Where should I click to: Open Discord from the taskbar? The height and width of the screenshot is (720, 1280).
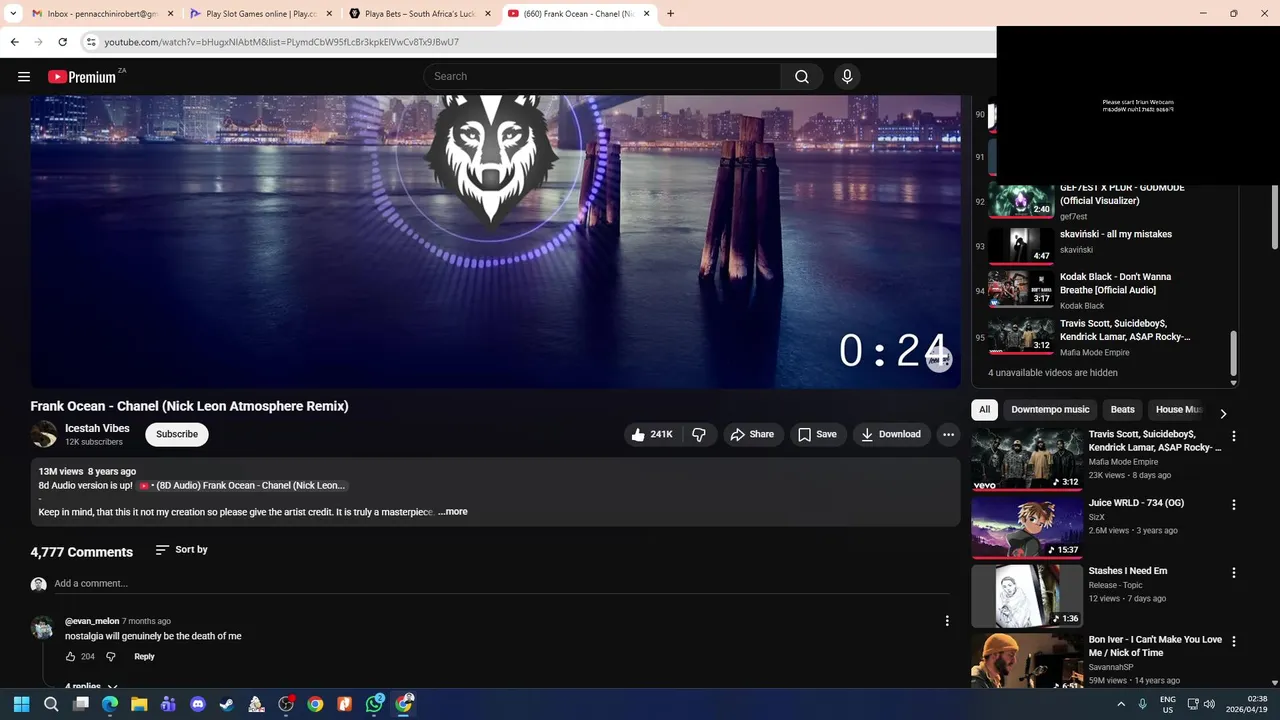point(198,704)
